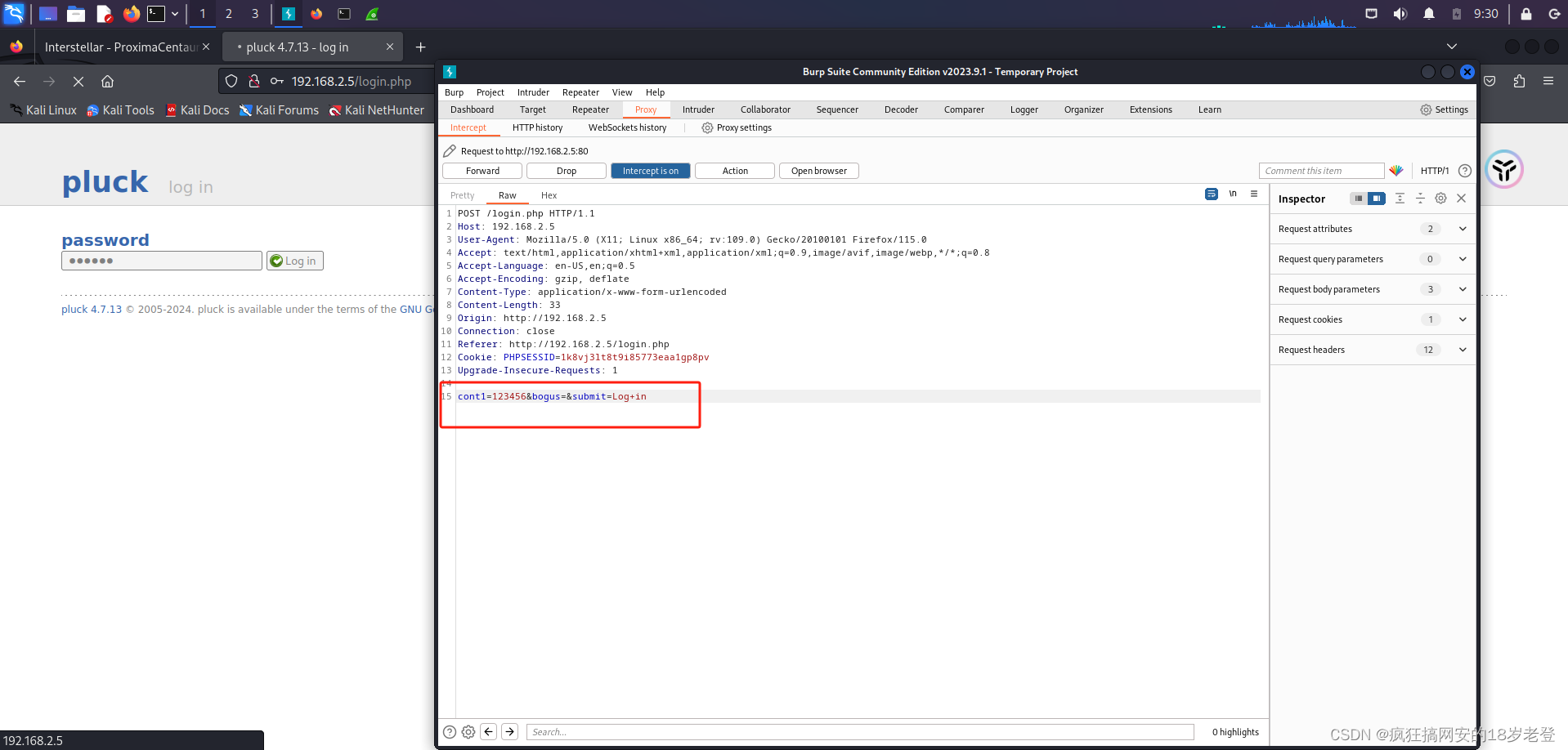
Task: Open Firefox application hamburger menu
Action: tap(1548, 82)
